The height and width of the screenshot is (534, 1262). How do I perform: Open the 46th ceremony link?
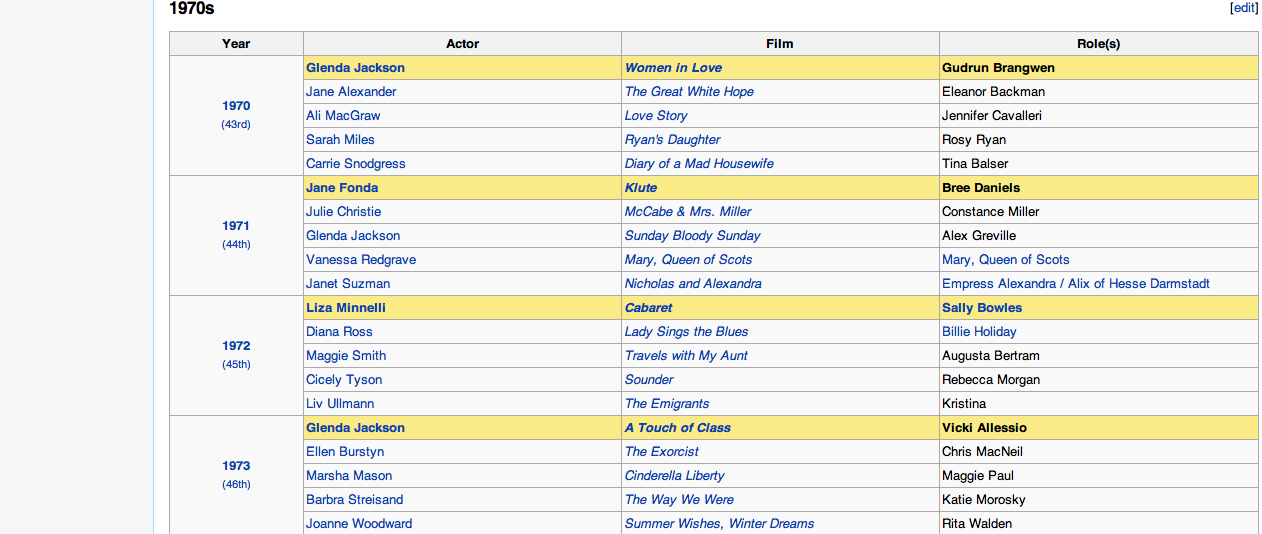coord(236,484)
